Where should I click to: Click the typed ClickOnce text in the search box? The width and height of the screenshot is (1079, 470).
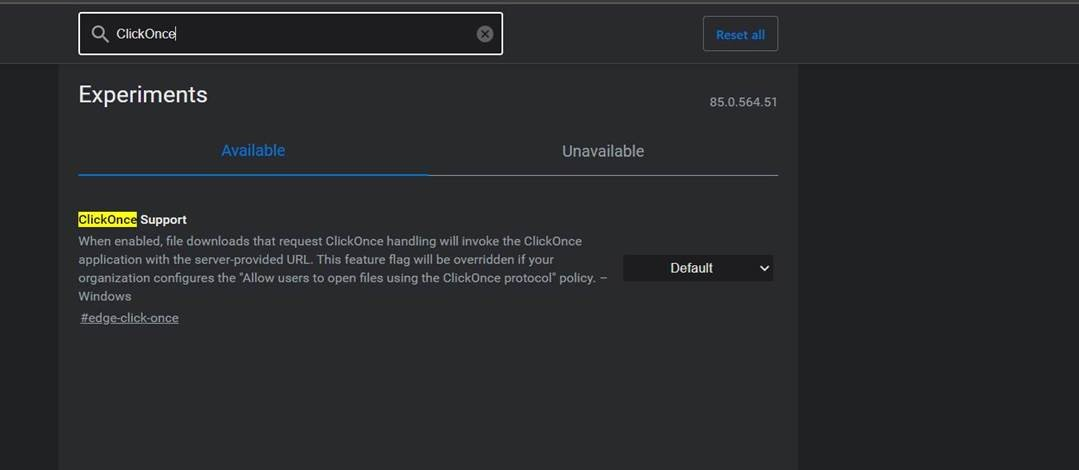(x=145, y=34)
